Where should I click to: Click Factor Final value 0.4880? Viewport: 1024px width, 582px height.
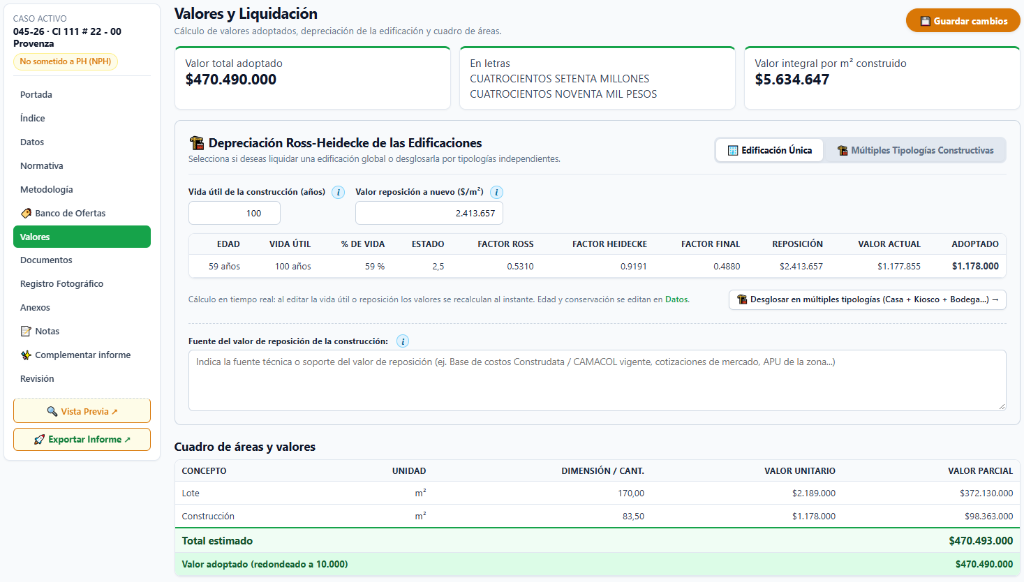[726, 267]
